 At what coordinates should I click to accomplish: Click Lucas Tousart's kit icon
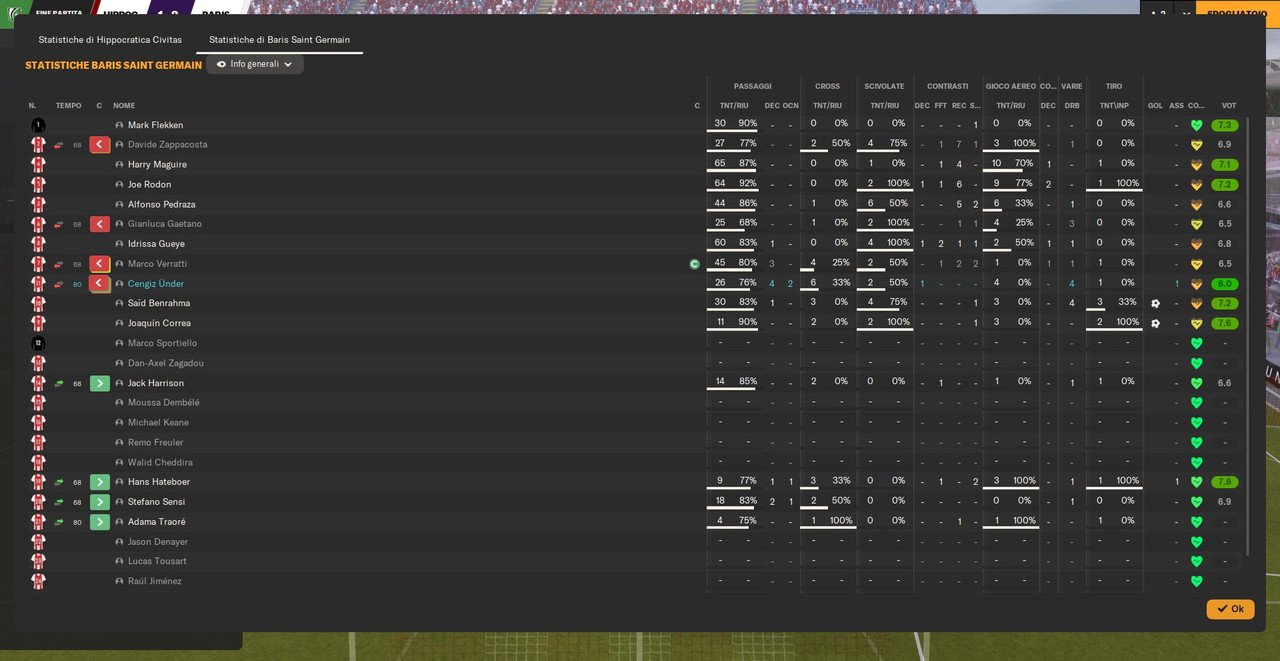click(38, 561)
